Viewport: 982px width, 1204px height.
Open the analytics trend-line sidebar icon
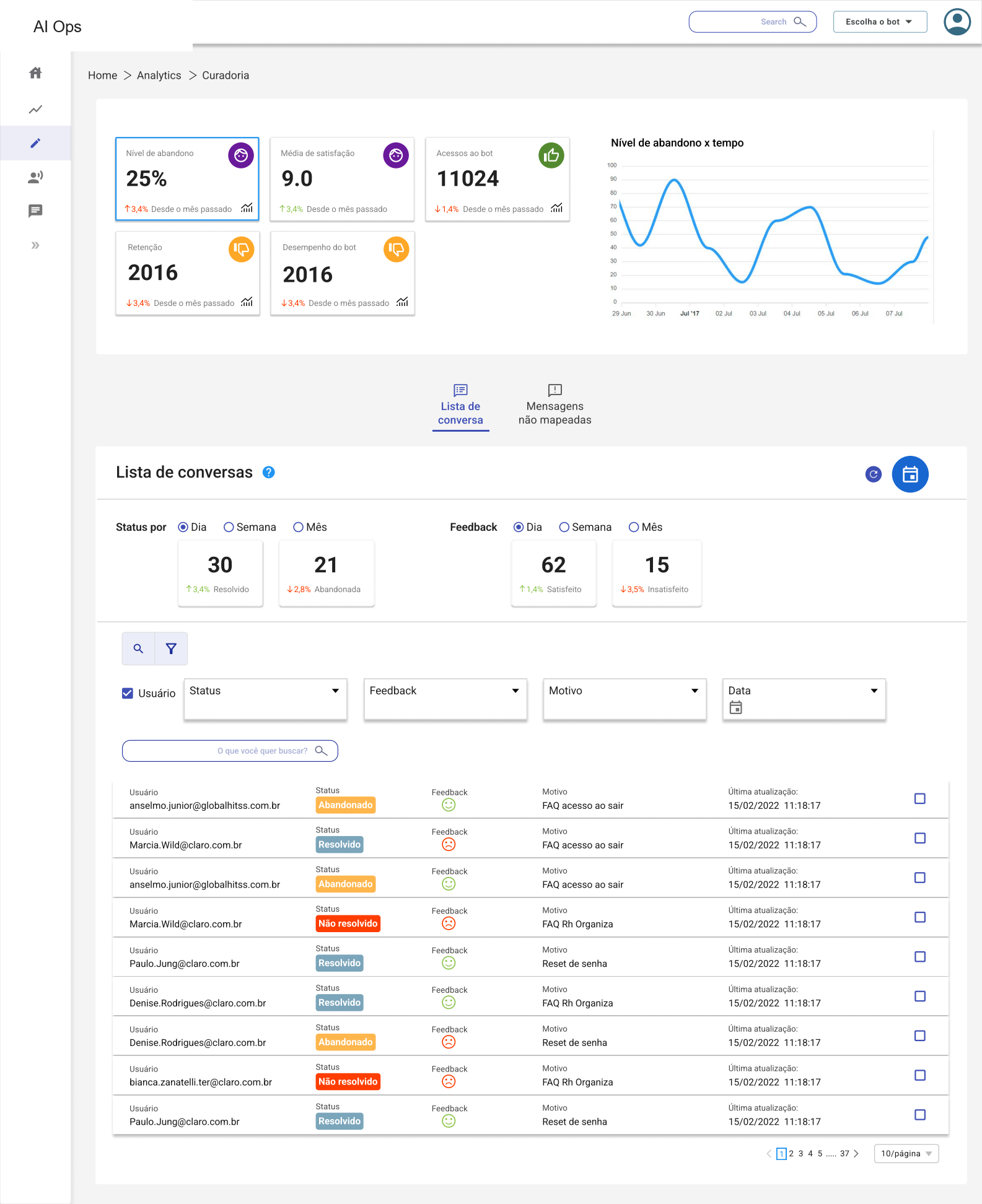coord(35,109)
